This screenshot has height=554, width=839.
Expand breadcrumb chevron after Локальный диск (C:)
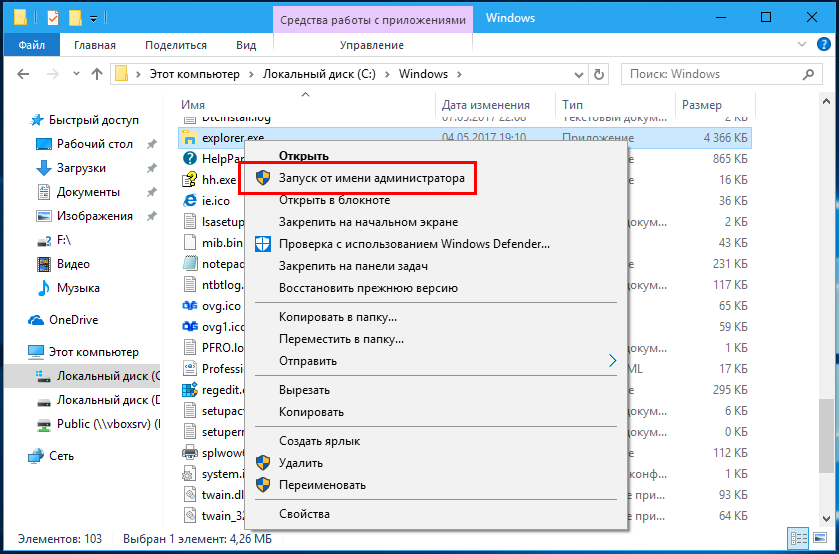pyautogui.click(x=387, y=74)
